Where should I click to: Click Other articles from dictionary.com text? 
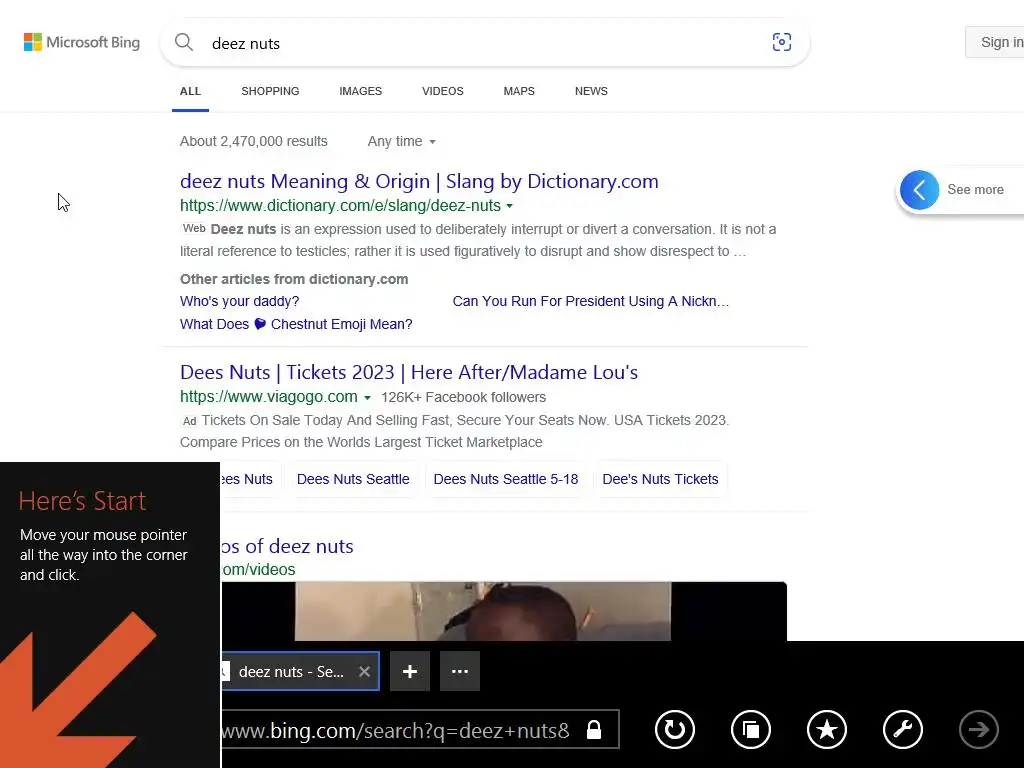[x=294, y=280]
